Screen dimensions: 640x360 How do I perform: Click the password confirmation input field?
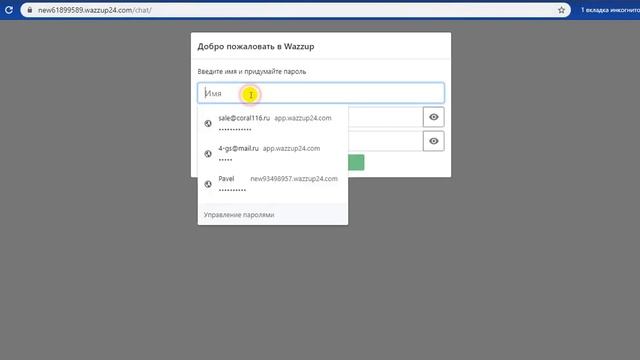(385, 141)
